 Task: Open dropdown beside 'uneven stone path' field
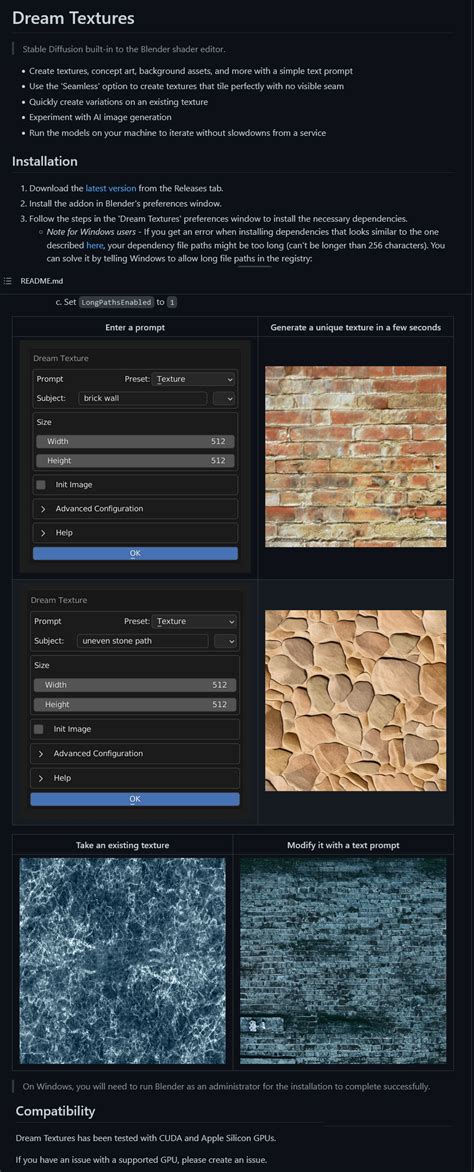click(x=226, y=641)
